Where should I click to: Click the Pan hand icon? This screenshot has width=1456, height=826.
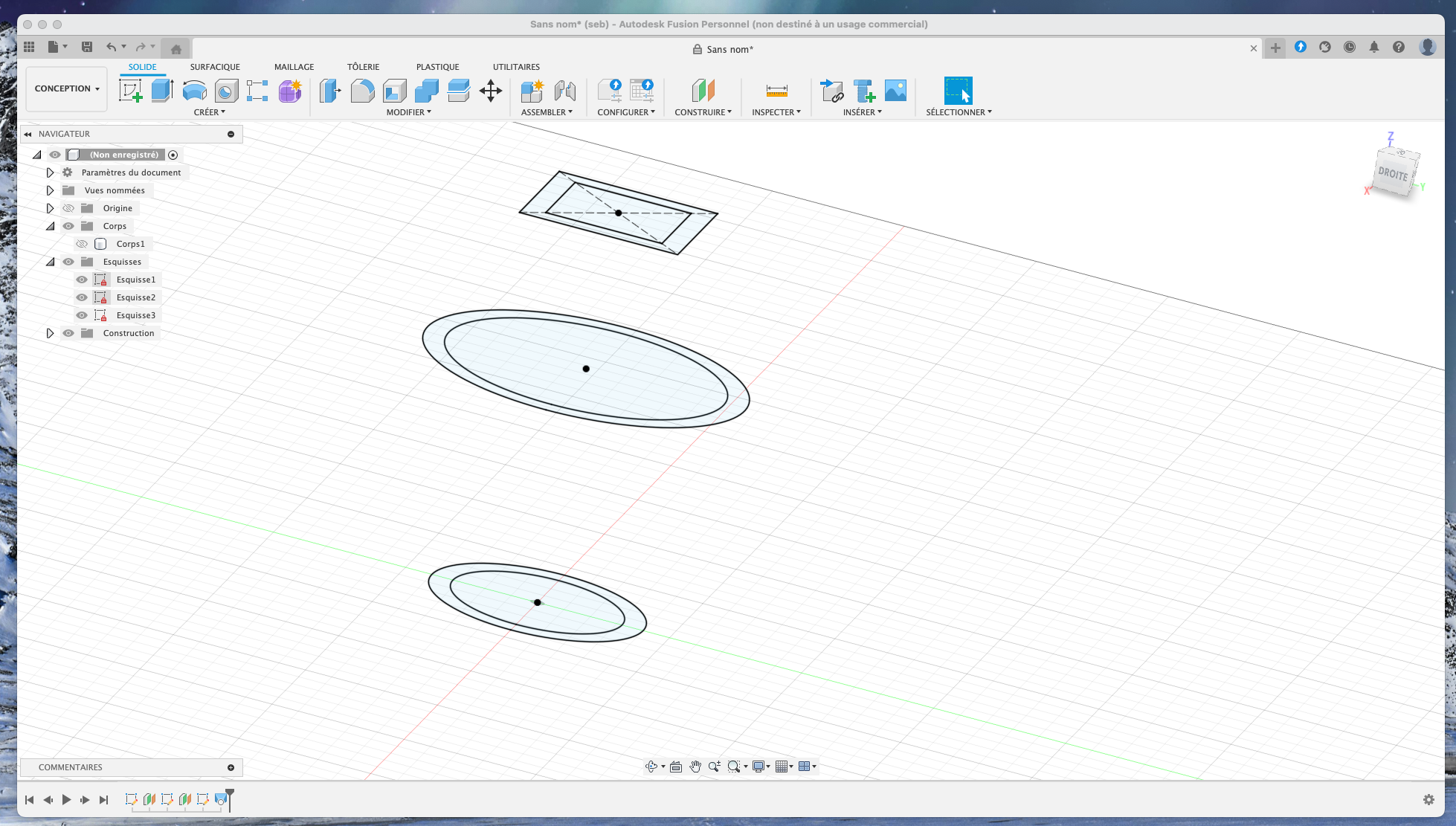click(x=695, y=767)
